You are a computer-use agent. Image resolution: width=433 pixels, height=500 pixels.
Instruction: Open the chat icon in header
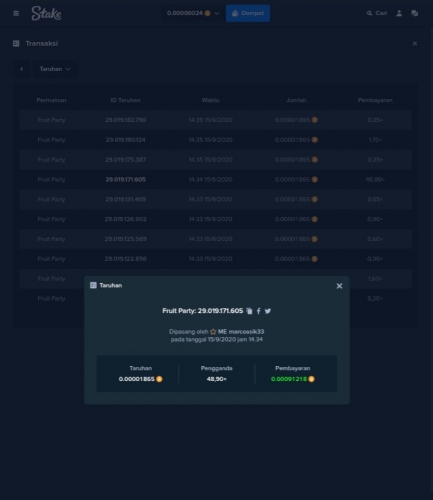pos(415,13)
